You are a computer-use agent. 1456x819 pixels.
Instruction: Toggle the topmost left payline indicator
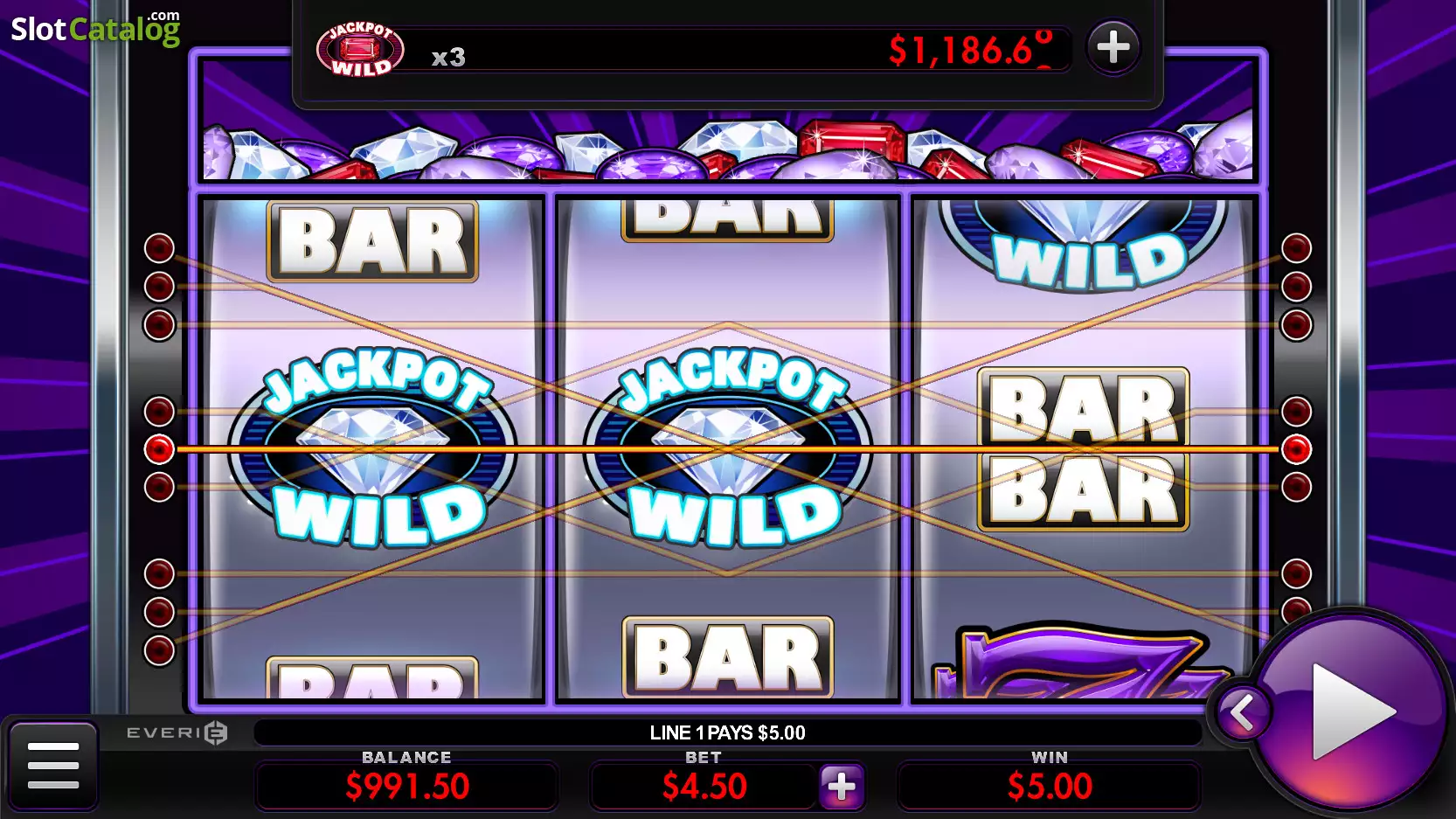159,248
